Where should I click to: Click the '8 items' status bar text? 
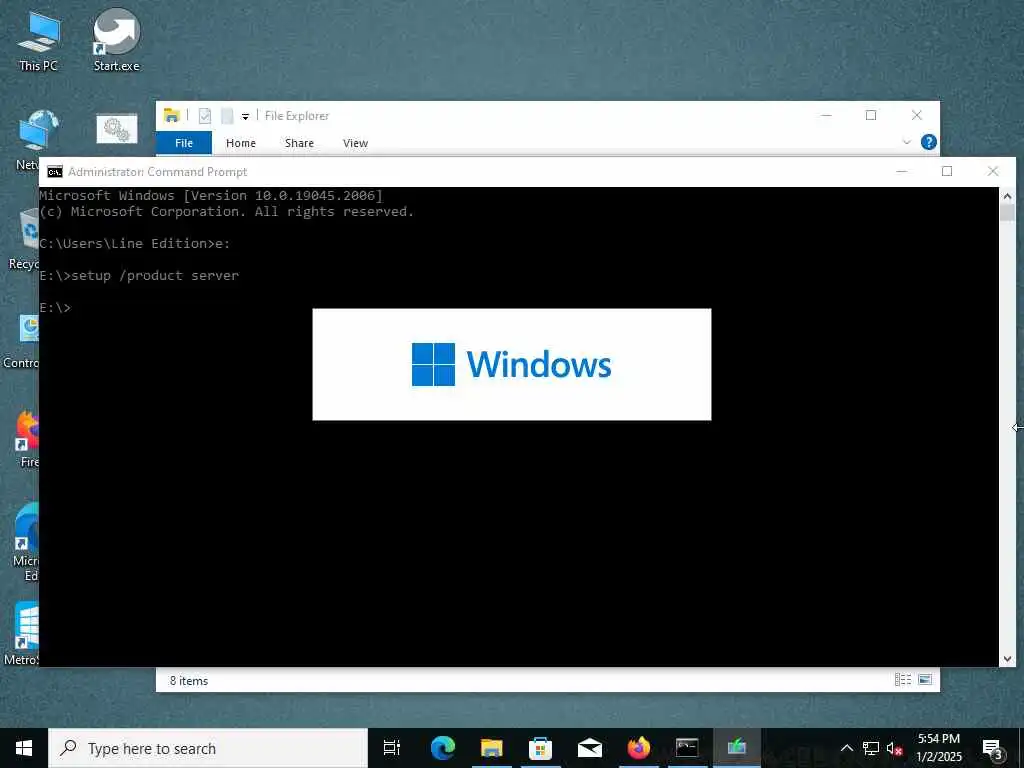coord(189,680)
